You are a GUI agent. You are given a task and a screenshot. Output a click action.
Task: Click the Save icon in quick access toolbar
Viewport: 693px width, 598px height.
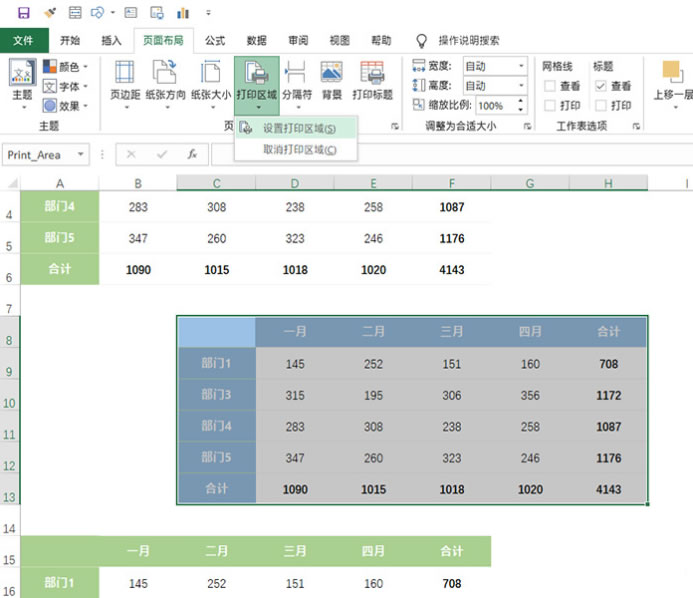click(23, 13)
